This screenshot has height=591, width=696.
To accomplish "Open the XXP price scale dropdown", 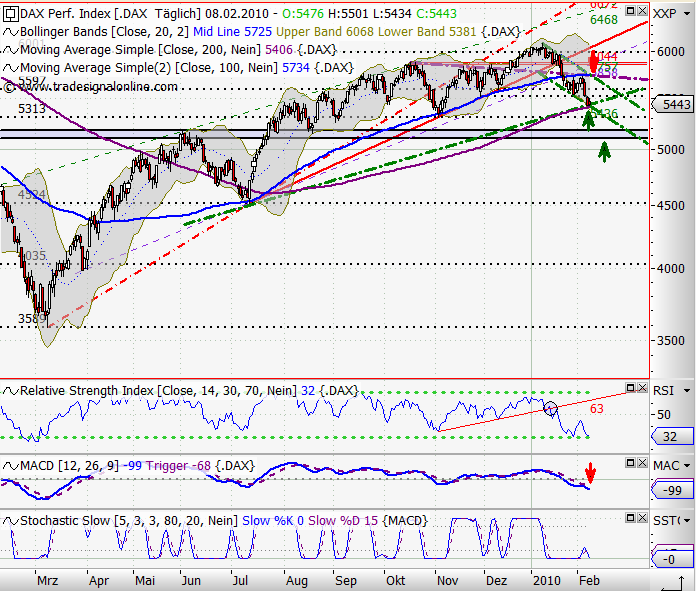I will 688,14.
